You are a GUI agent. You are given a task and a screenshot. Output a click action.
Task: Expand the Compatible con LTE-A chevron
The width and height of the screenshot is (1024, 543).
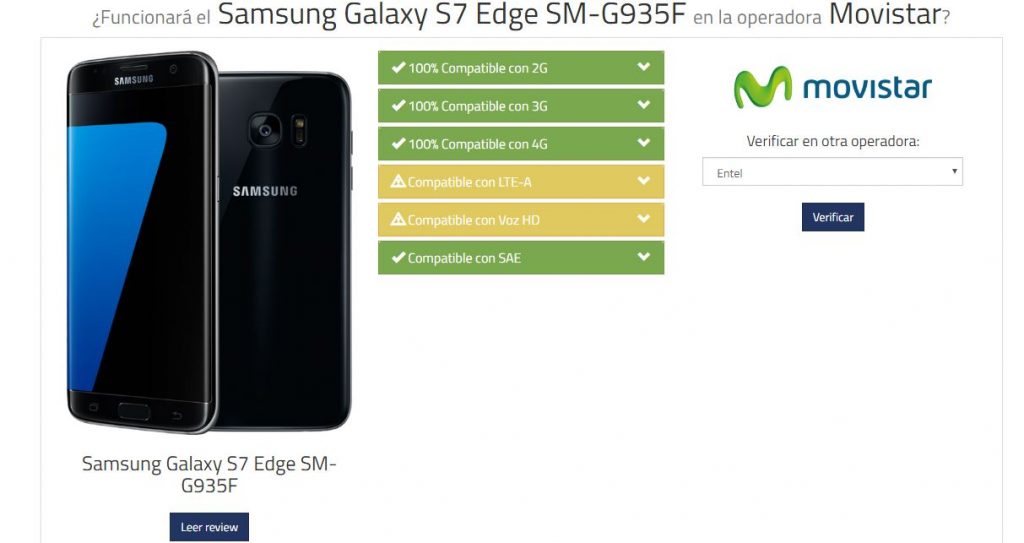(x=644, y=180)
